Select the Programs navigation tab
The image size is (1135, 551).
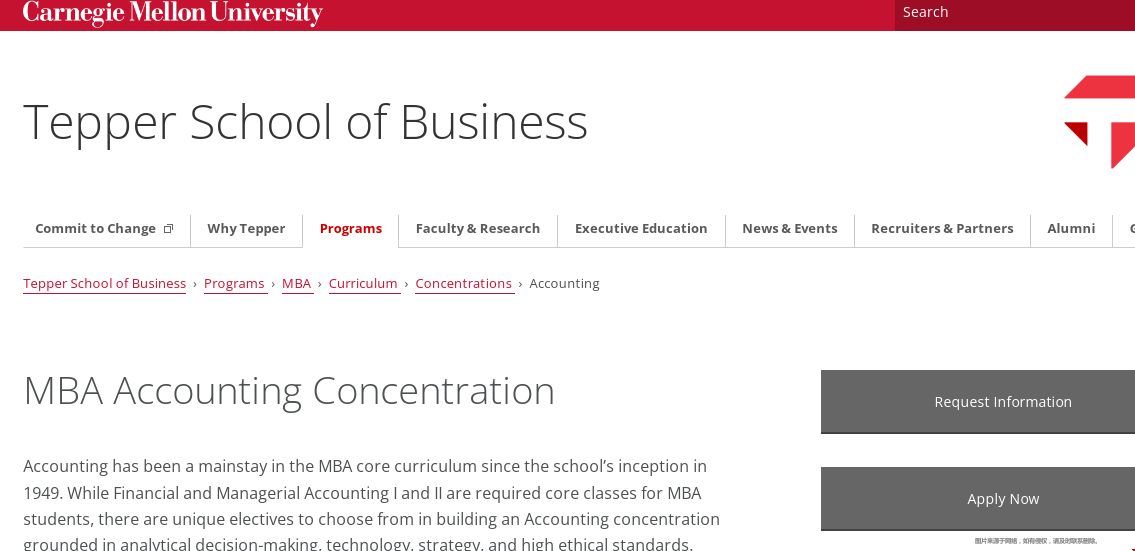click(x=350, y=229)
